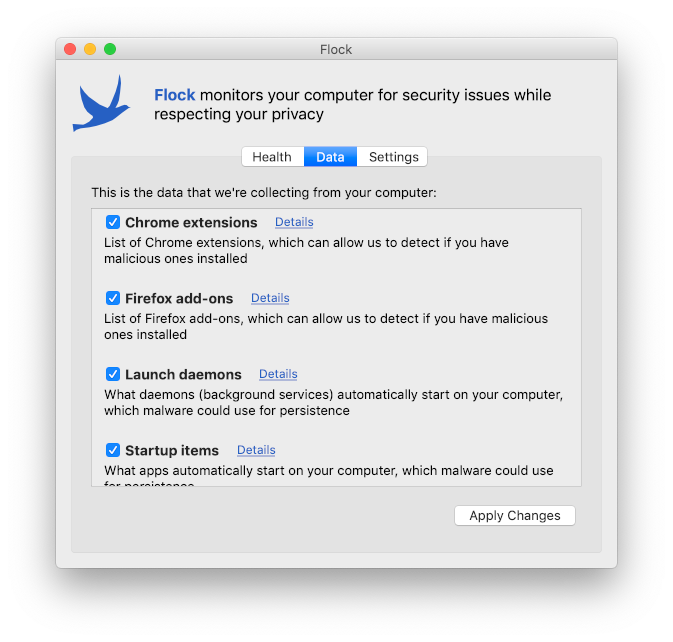
Task: Toggle the Firefox add-ons checkbox
Action: [x=113, y=298]
